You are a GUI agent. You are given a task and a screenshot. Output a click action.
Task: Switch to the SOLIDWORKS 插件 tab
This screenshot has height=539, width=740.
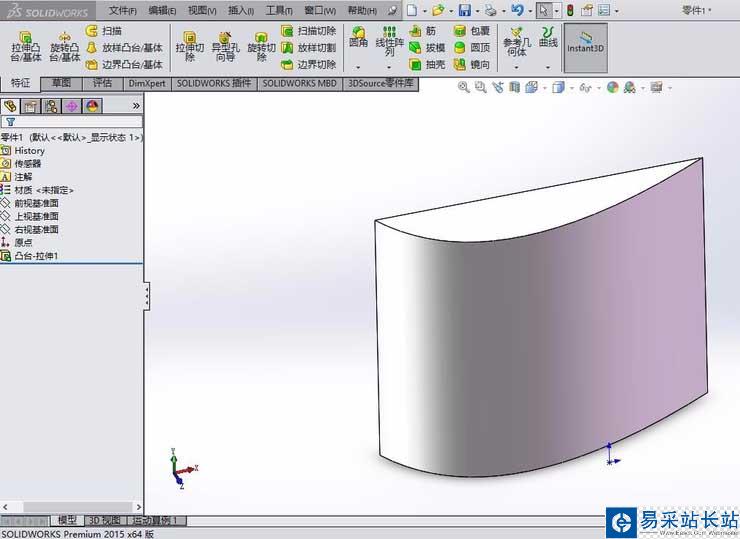214,84
